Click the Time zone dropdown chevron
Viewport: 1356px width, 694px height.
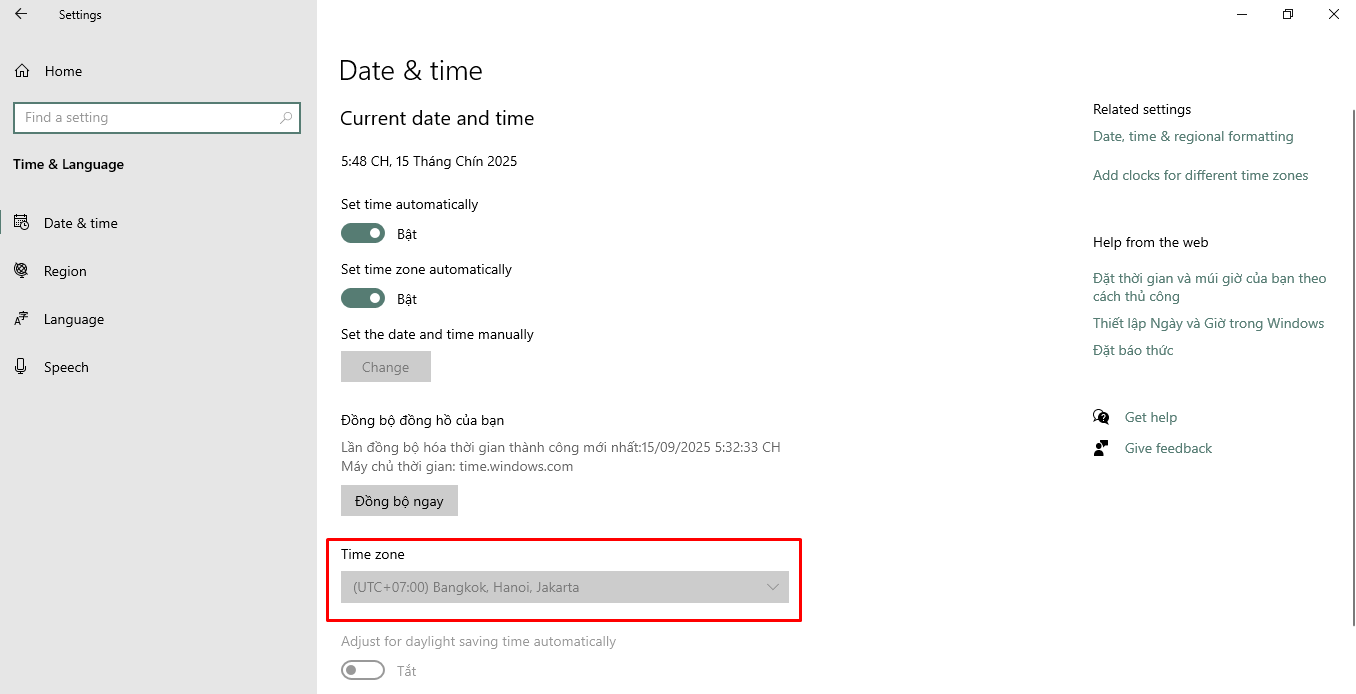click(x=772, y=587)
